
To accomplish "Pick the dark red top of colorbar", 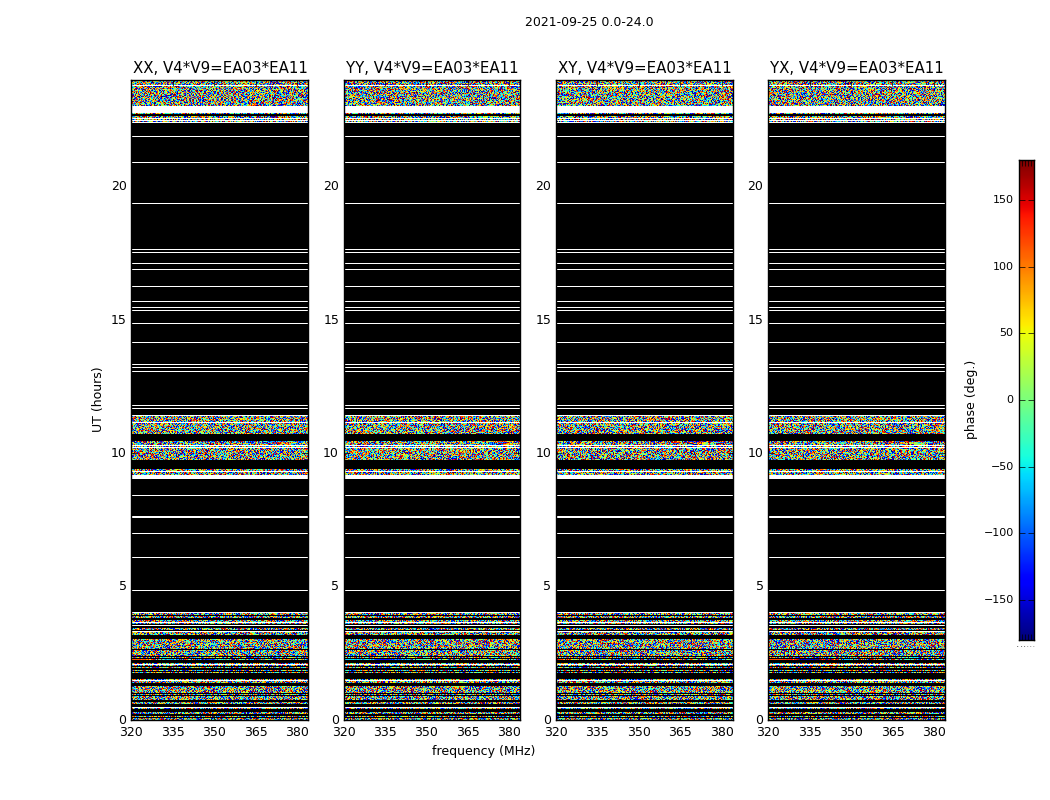I will click(x=1026, y=165).
